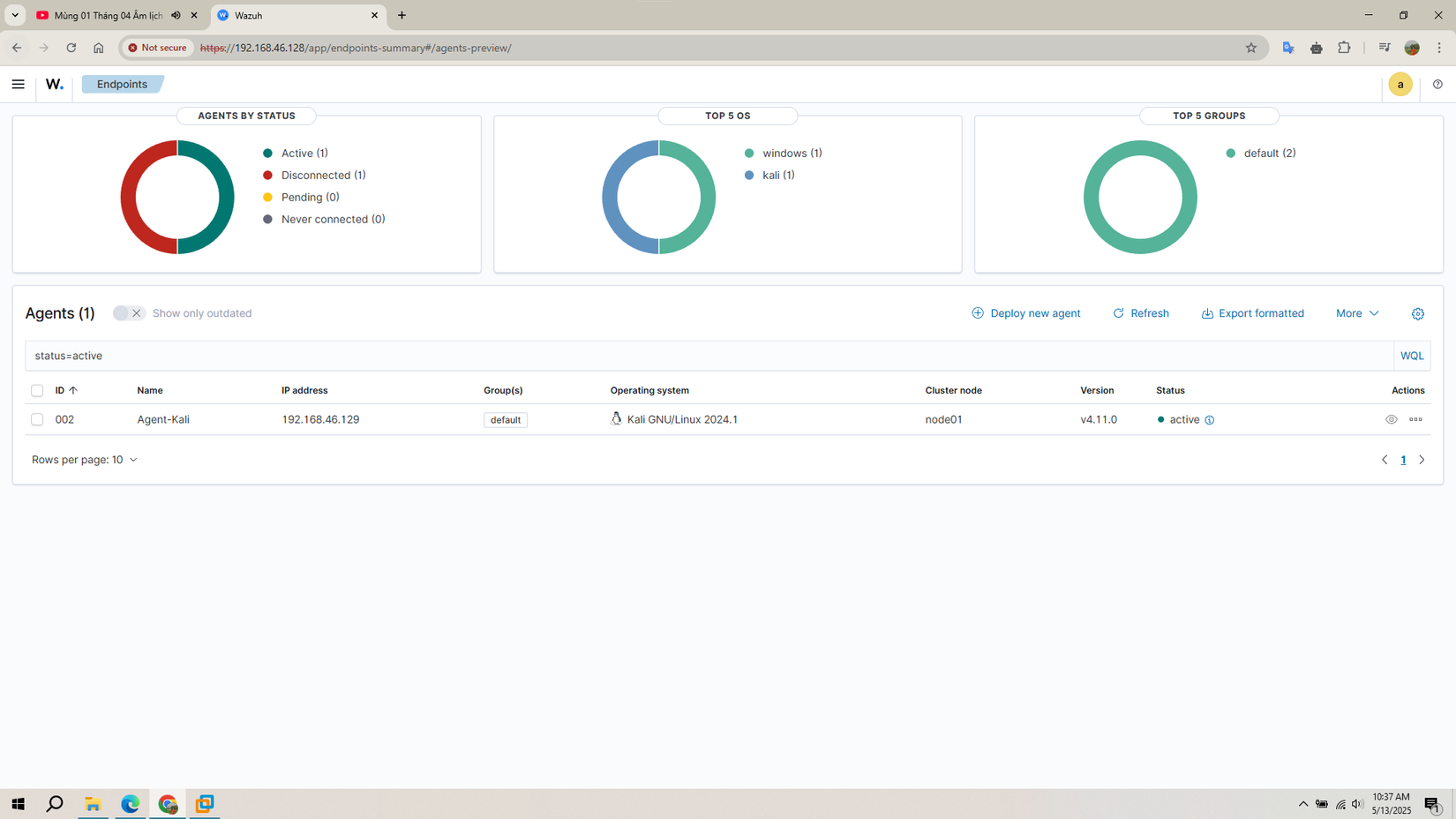Image resolution: width=1456 pixels, height=819 pixels.
Task: Click the status=active search bar
Action: 709,357
